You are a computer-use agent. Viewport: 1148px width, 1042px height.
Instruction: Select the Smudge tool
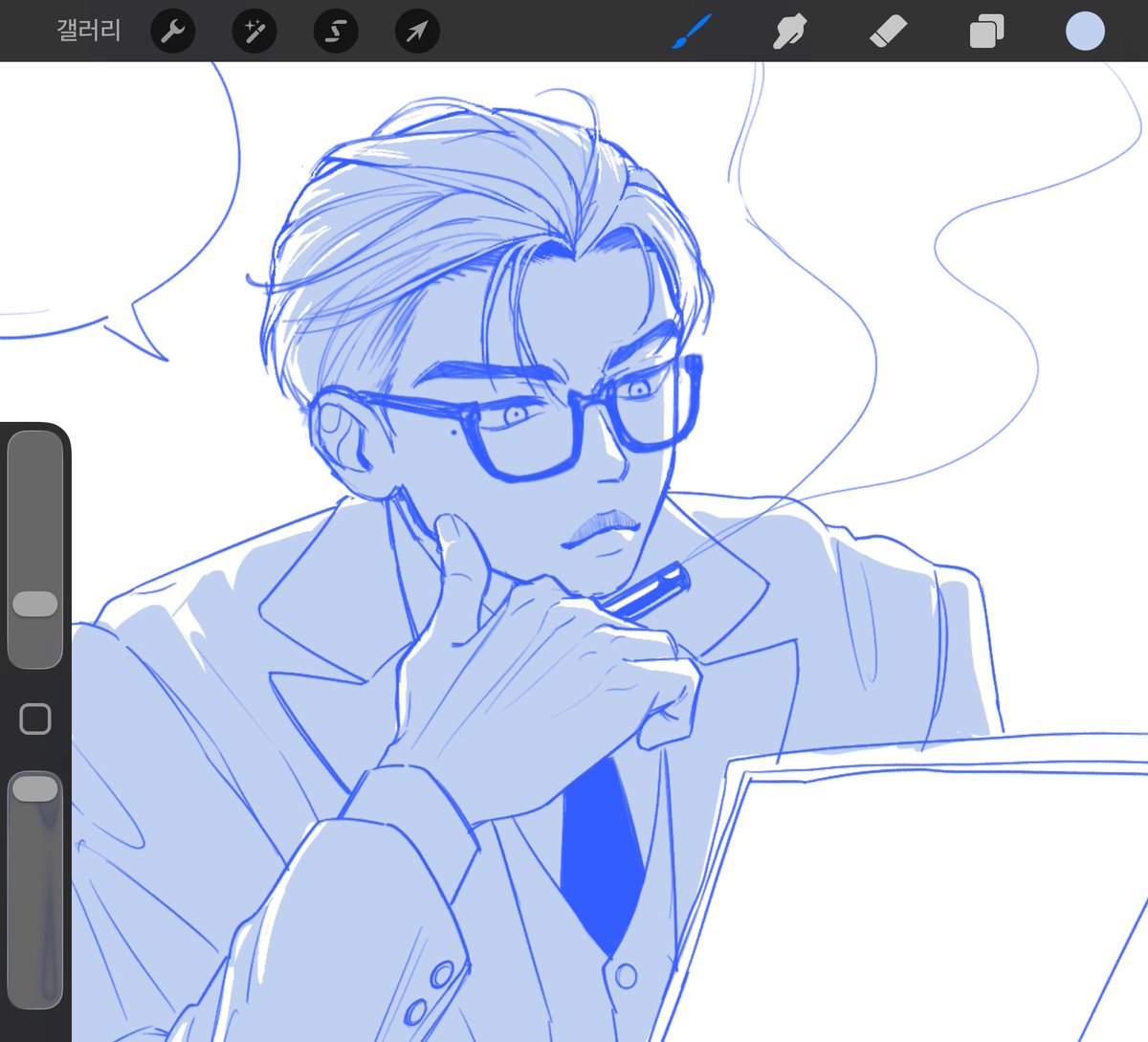[789, 32]
